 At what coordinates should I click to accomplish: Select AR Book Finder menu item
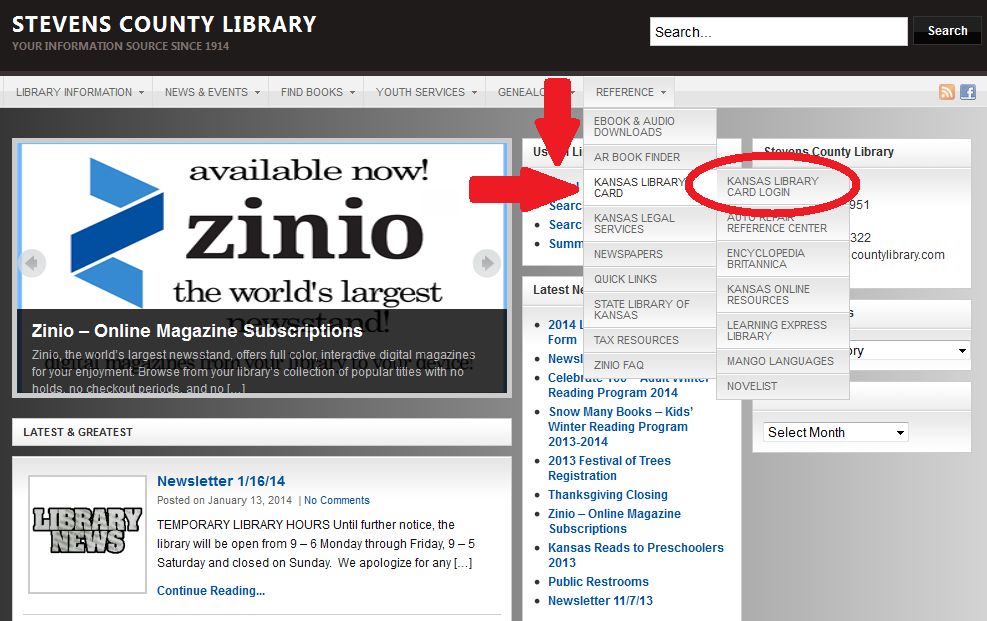pyautogui.click(x=650, y=157)
